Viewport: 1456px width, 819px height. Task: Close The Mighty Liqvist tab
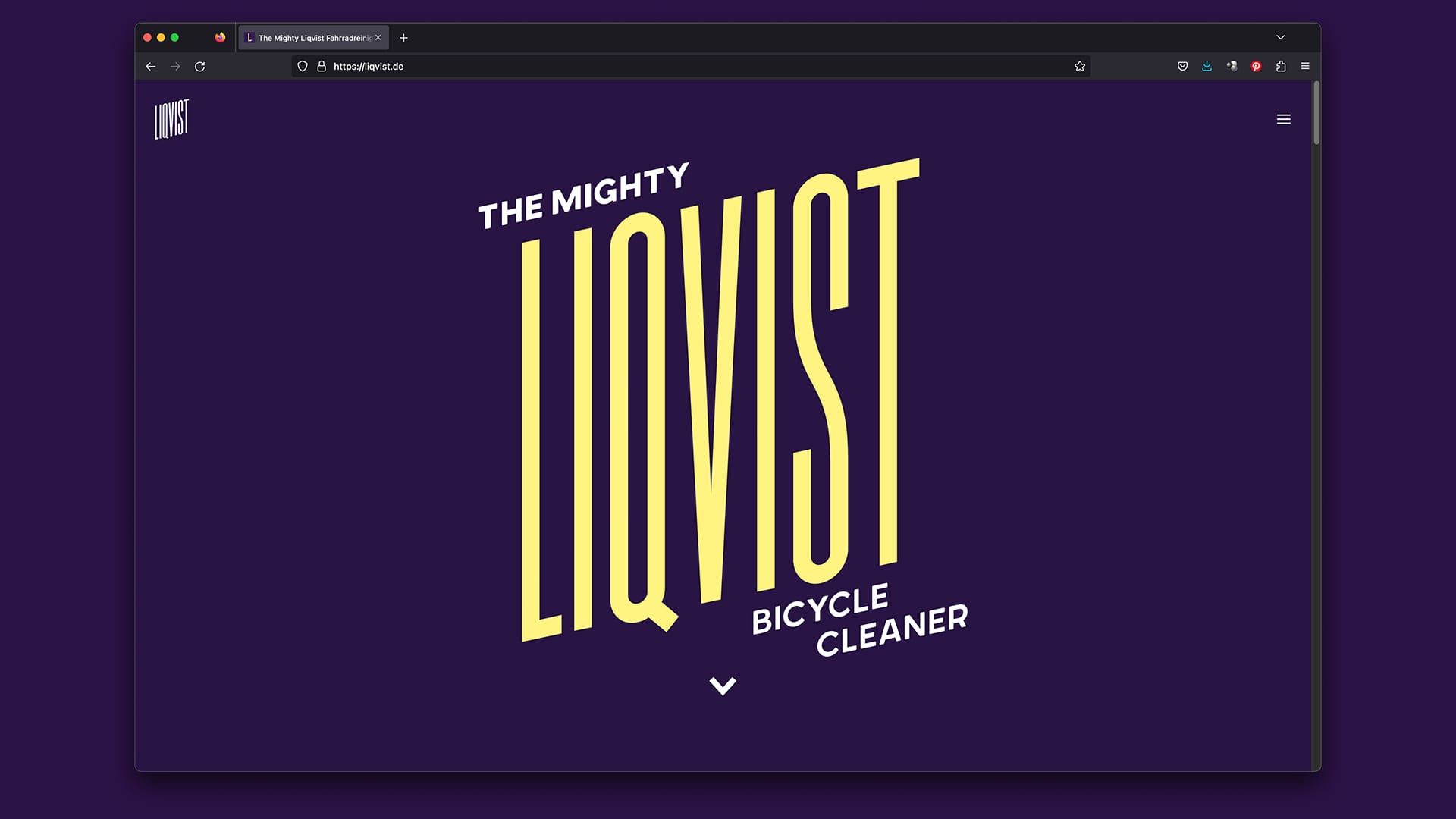378,38
